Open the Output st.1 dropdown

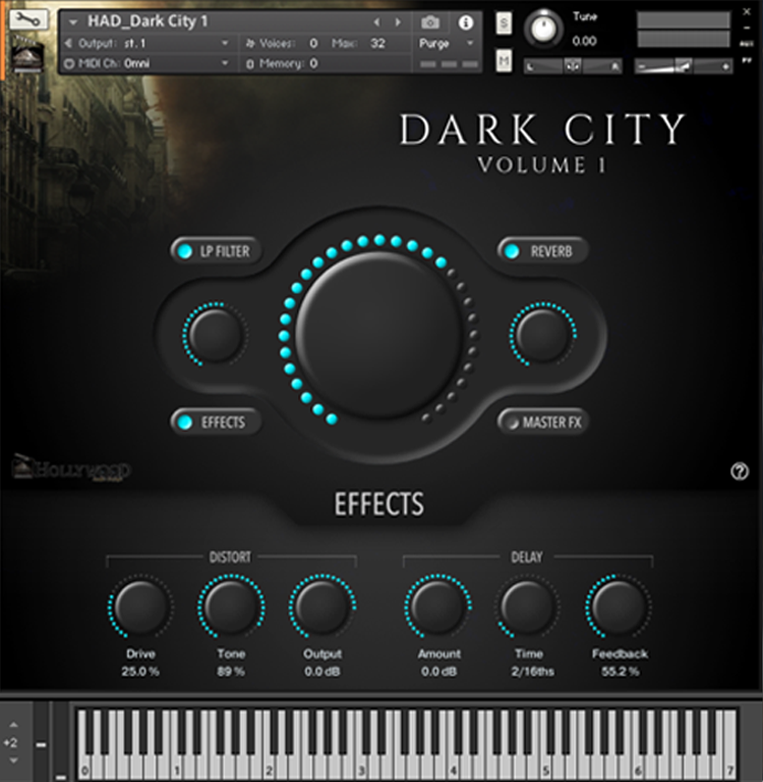coord(149,43)
